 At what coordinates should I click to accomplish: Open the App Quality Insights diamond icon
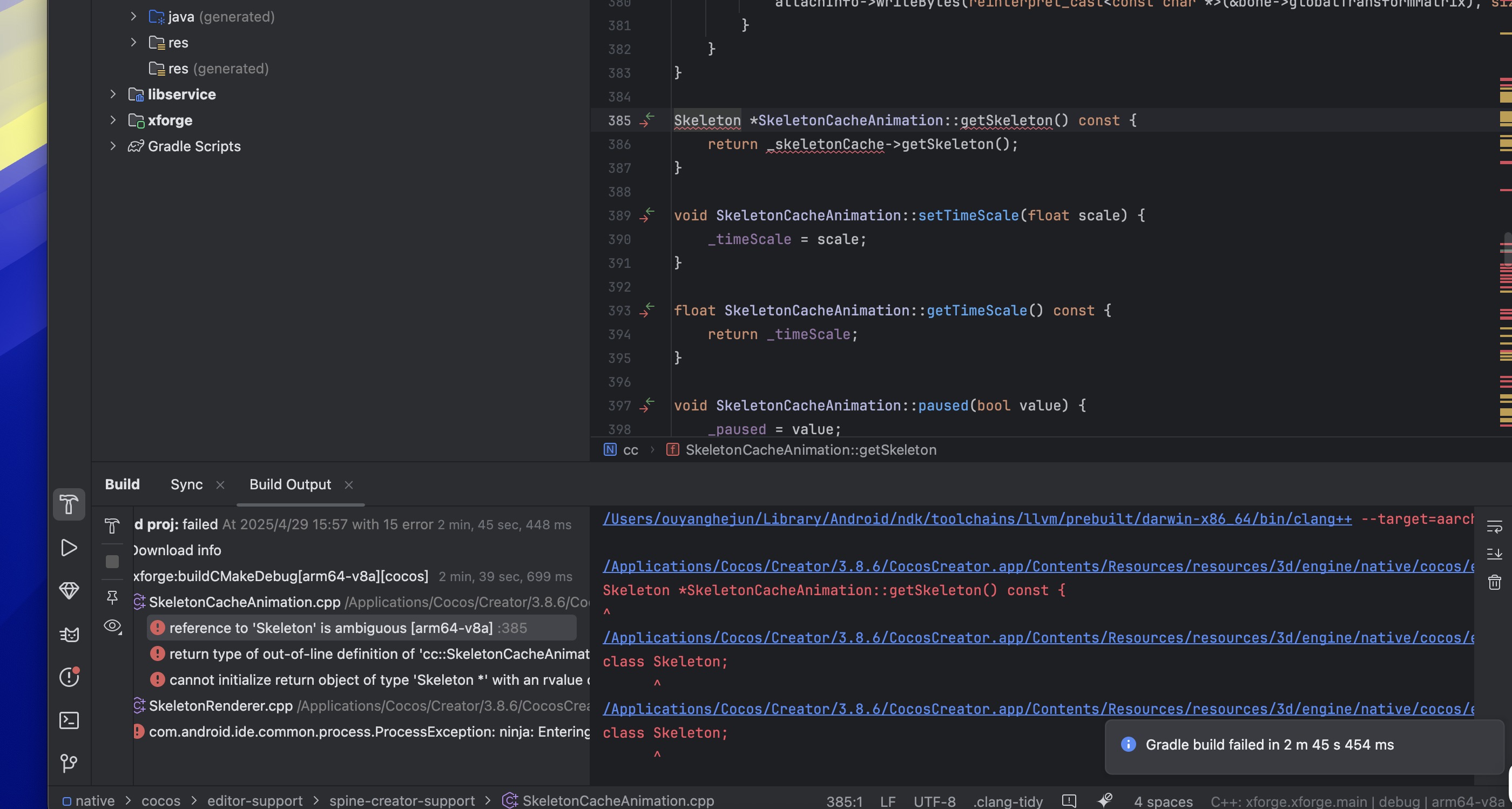coord(69,591)
